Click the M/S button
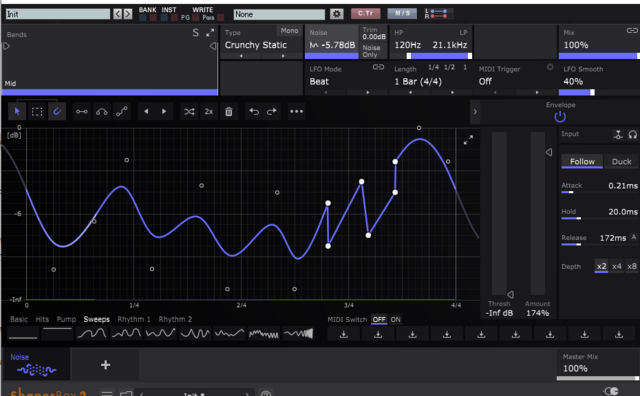 (x=402, y=13)
